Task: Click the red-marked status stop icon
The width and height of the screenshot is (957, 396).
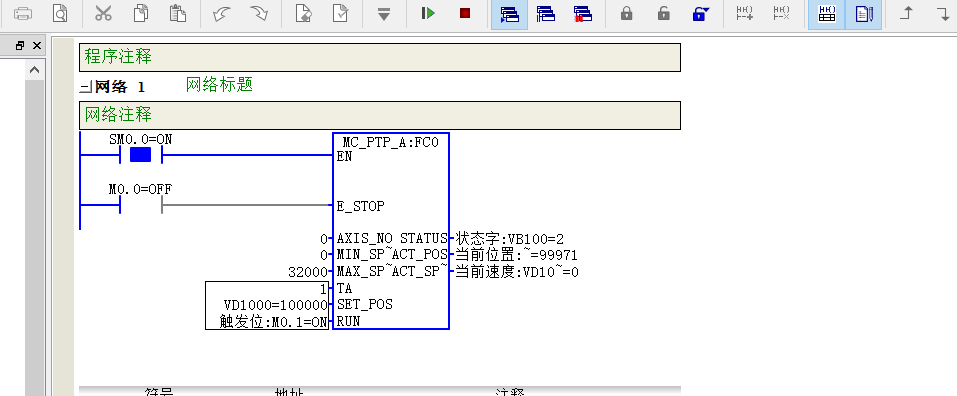Action: [x=583, y=13]
